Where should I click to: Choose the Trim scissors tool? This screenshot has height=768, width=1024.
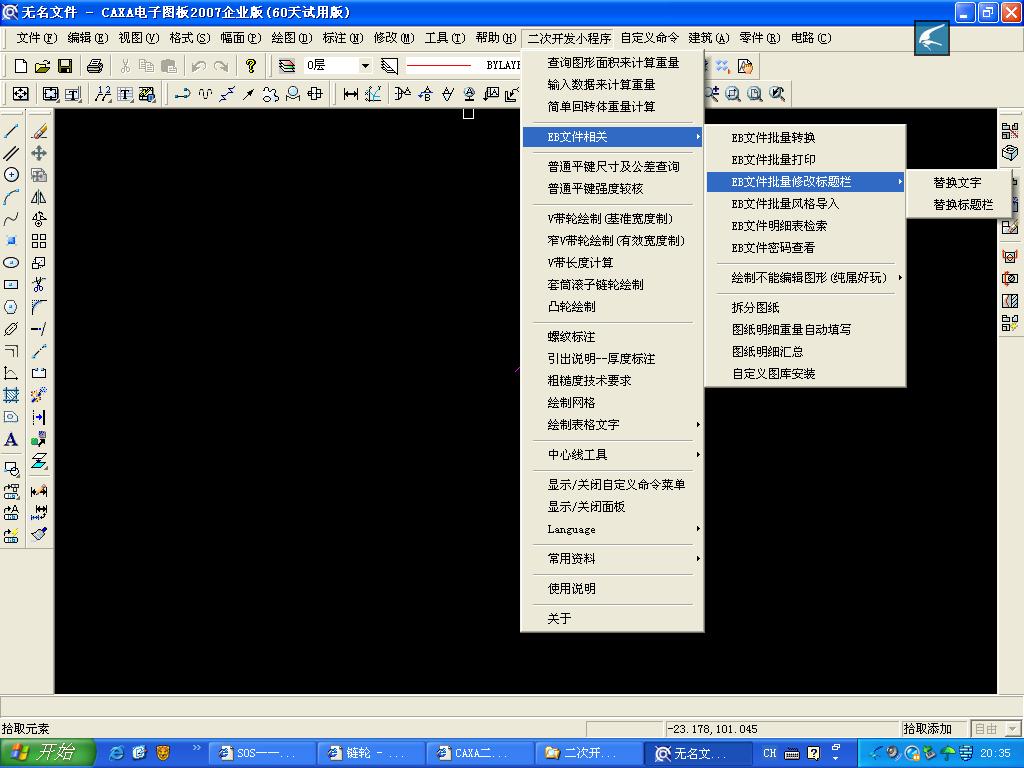[39, 285]
